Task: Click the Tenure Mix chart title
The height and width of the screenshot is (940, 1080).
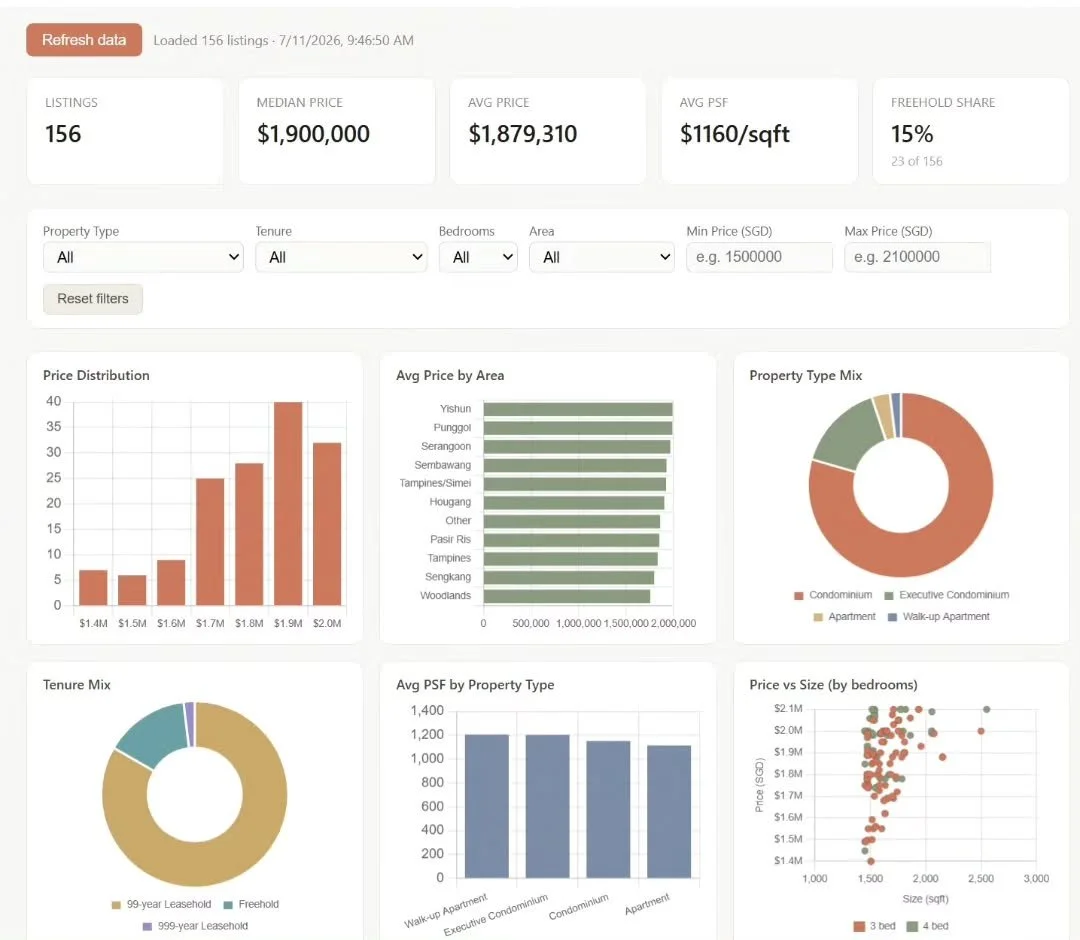Action: (76, 685)
